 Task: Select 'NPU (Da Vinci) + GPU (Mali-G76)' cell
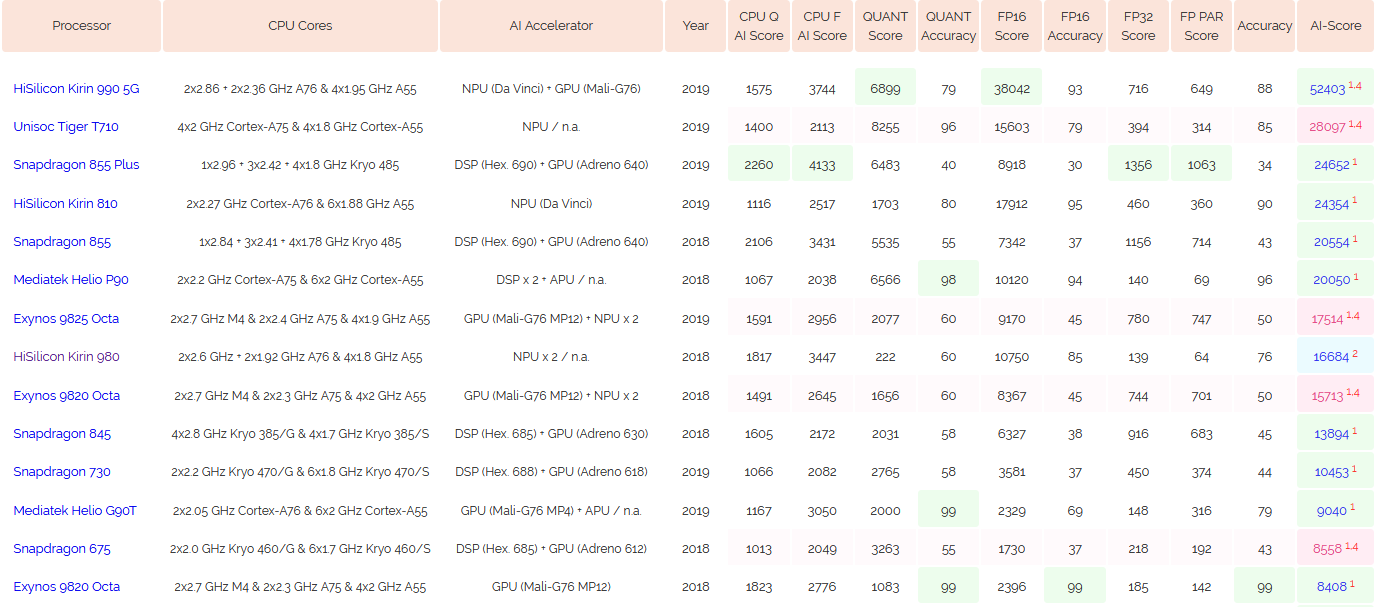point(551,89)
